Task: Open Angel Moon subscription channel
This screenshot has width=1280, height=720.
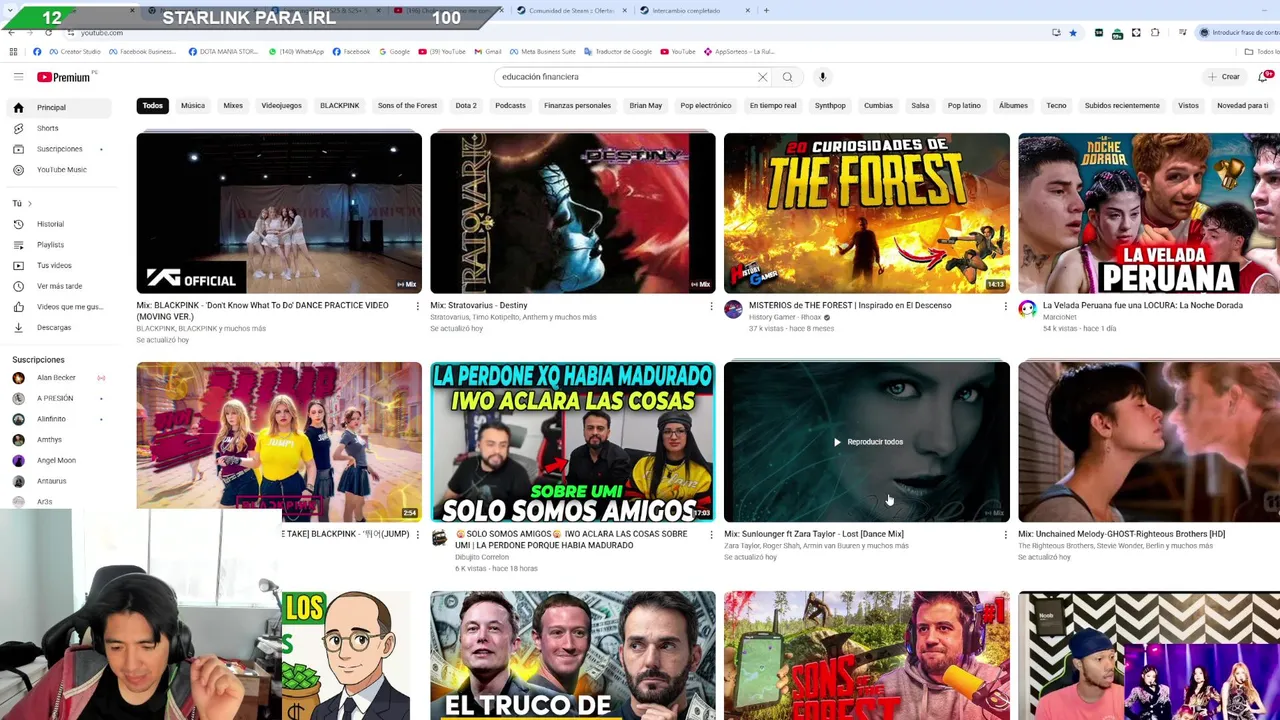Action: (59, 460)
